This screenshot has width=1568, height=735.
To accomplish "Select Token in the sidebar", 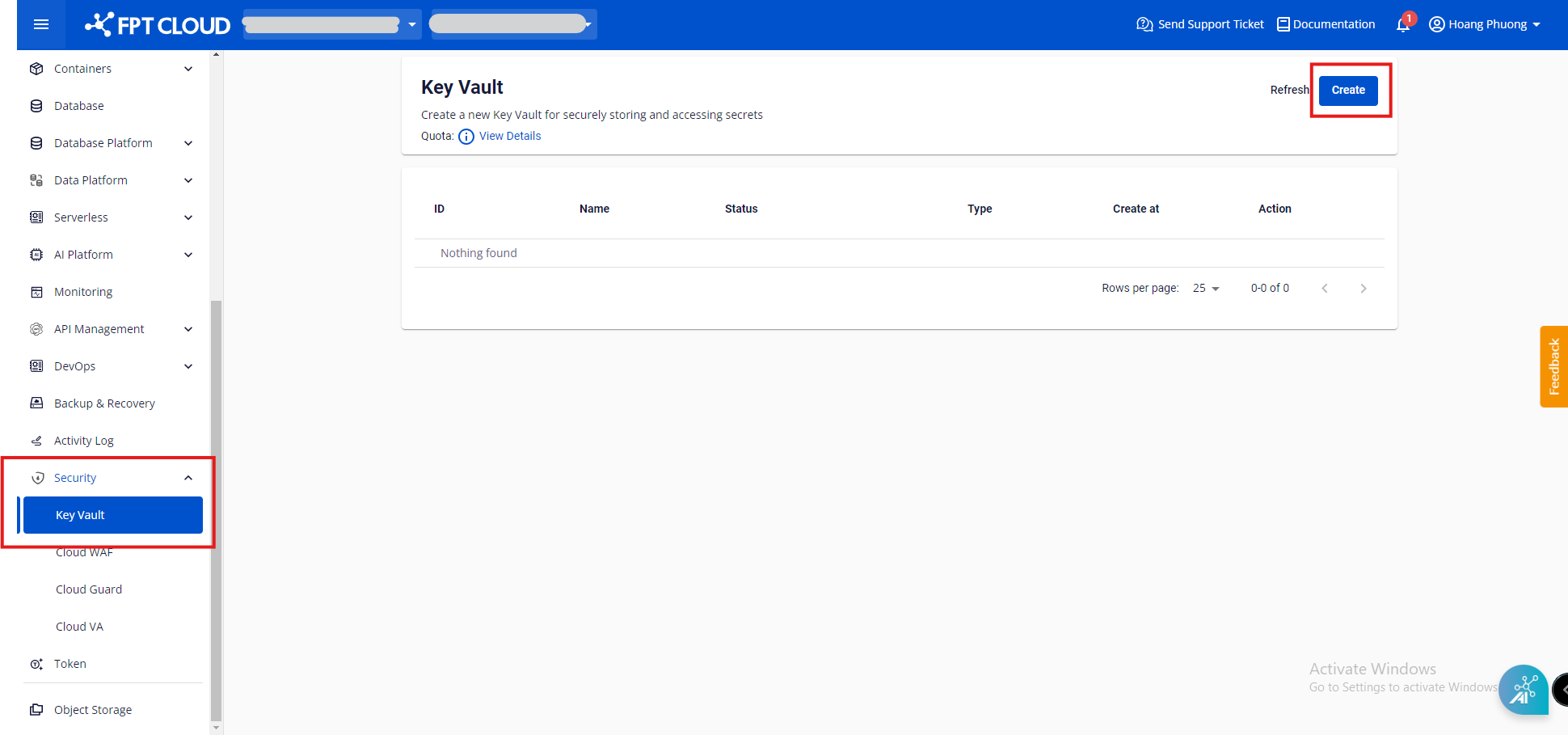I will 70,663.
